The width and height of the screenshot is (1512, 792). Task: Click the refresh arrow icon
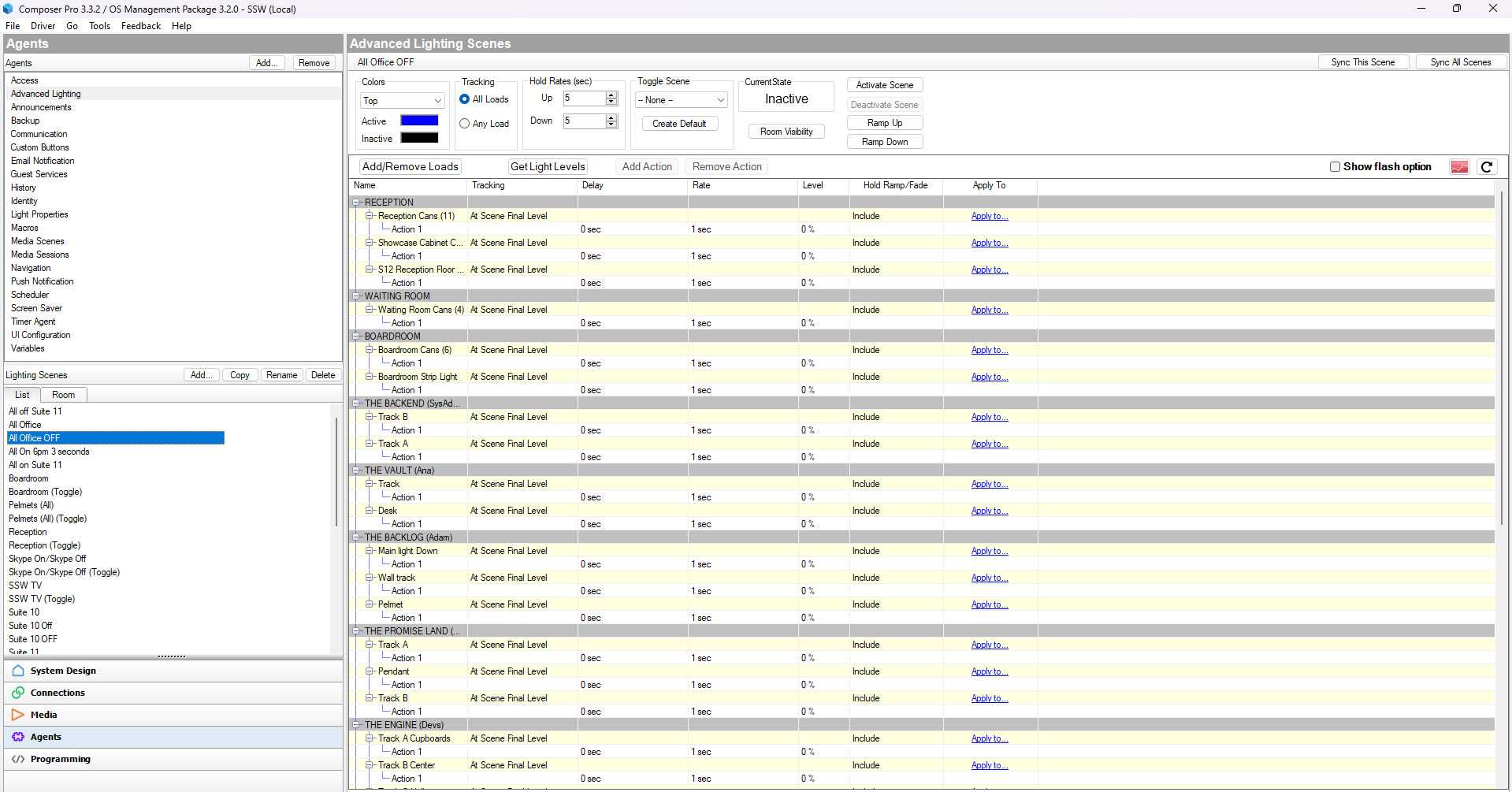(x=1486, y=167)
